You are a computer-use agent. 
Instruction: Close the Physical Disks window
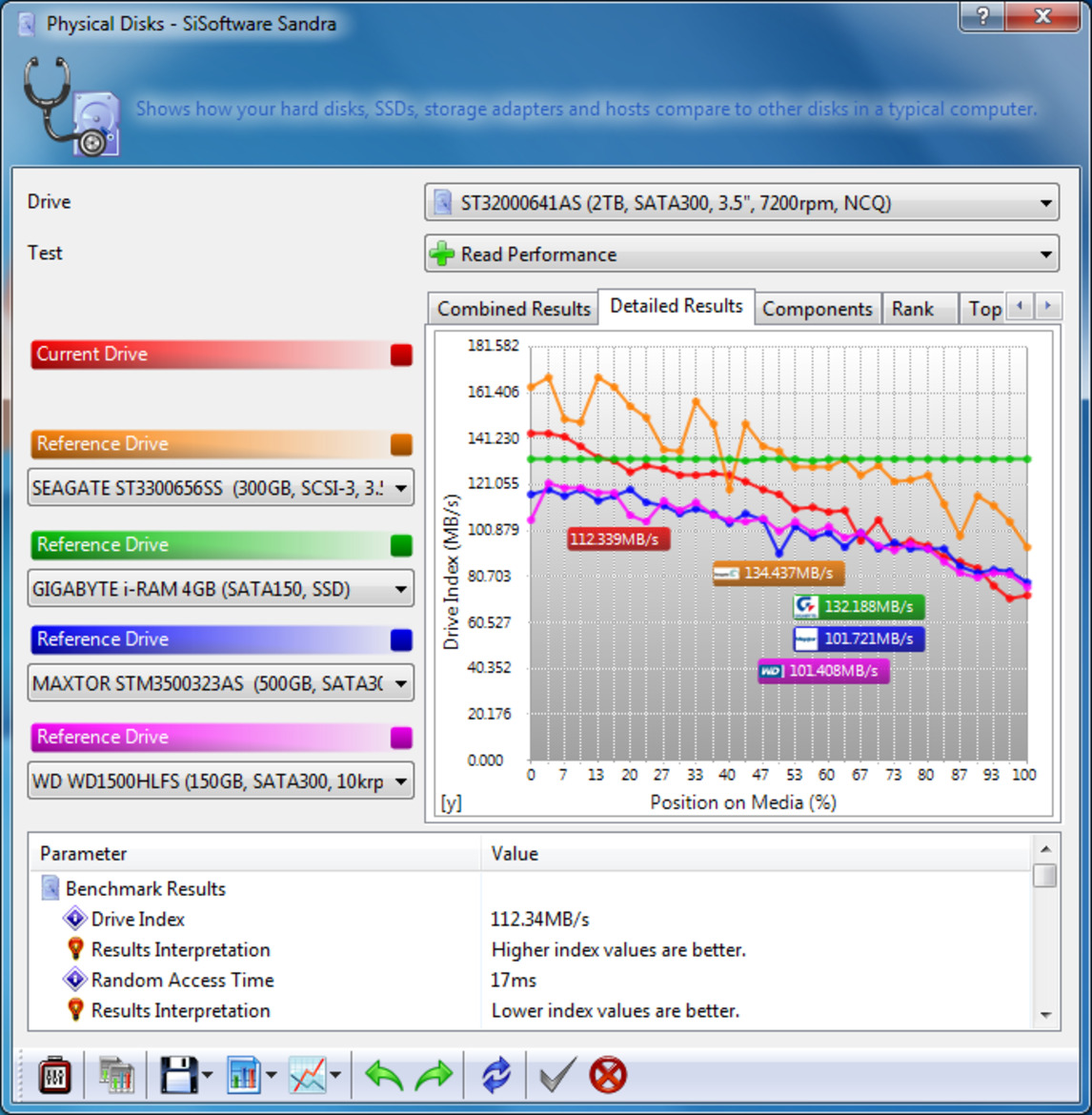pyautogui.click(x=1043, y=16)
